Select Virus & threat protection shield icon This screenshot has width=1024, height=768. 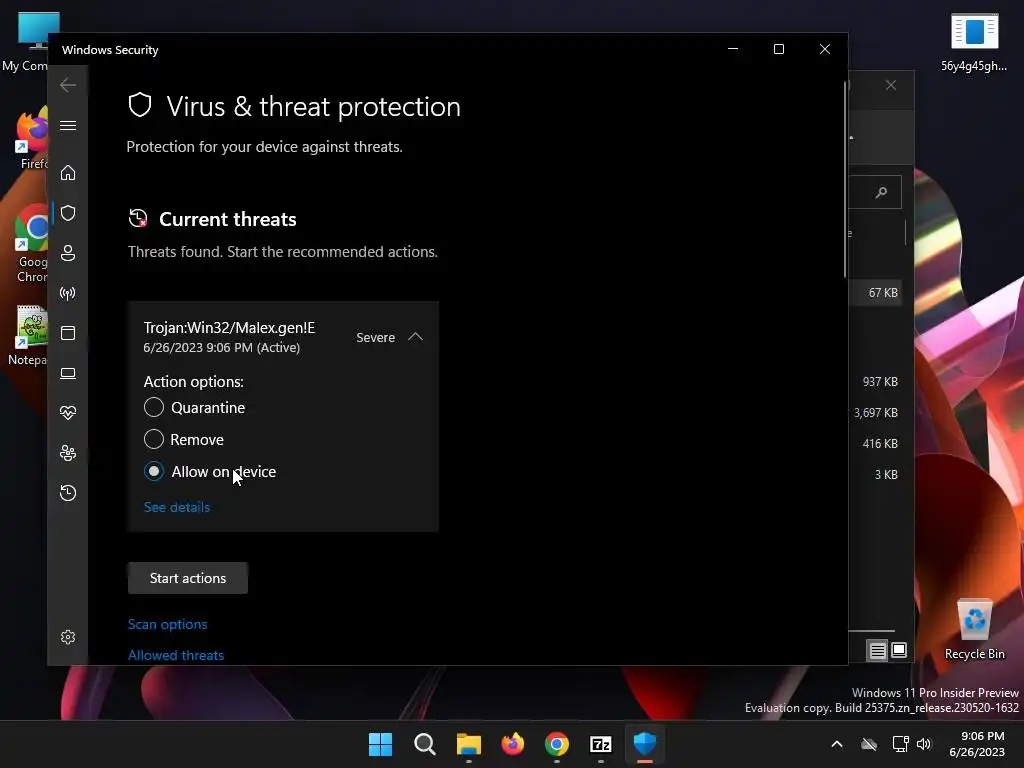[x=68, y=213]
